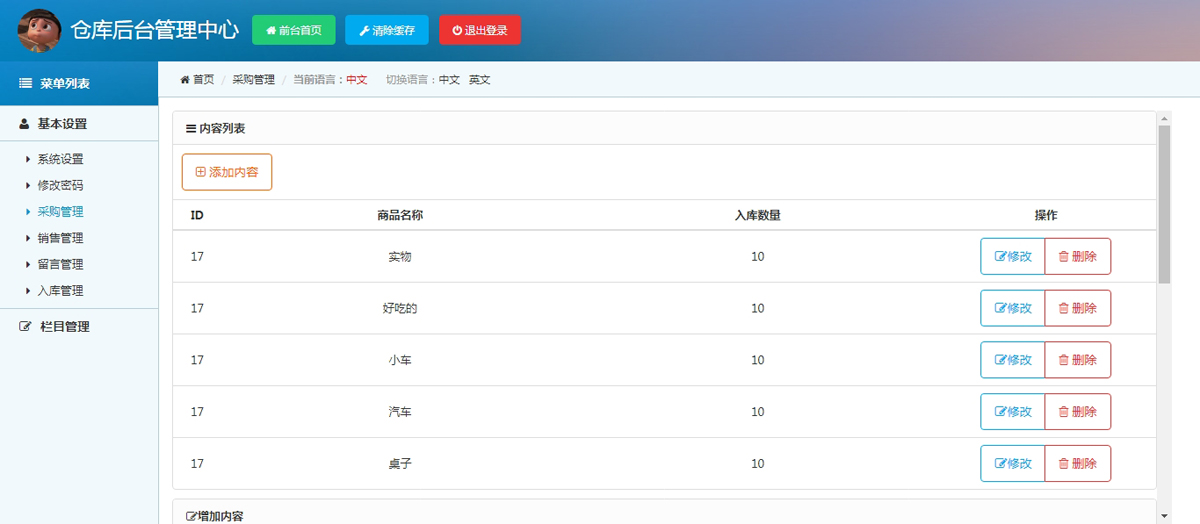Click the 添加内容 add content button
1200x524 pixels.
[x=227, y=172]
